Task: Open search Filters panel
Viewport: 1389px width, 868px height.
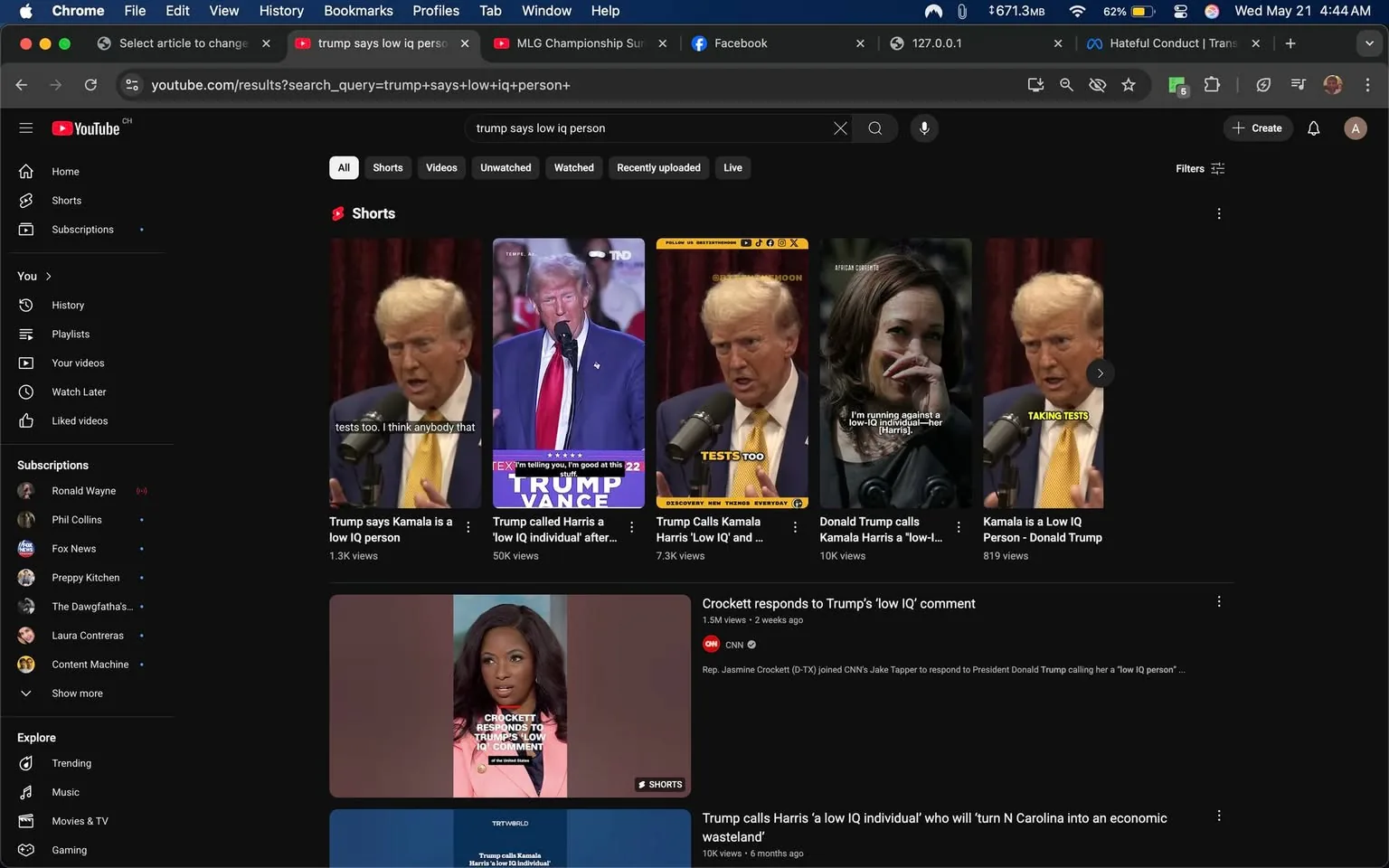Action: (x=1198, y=168)
